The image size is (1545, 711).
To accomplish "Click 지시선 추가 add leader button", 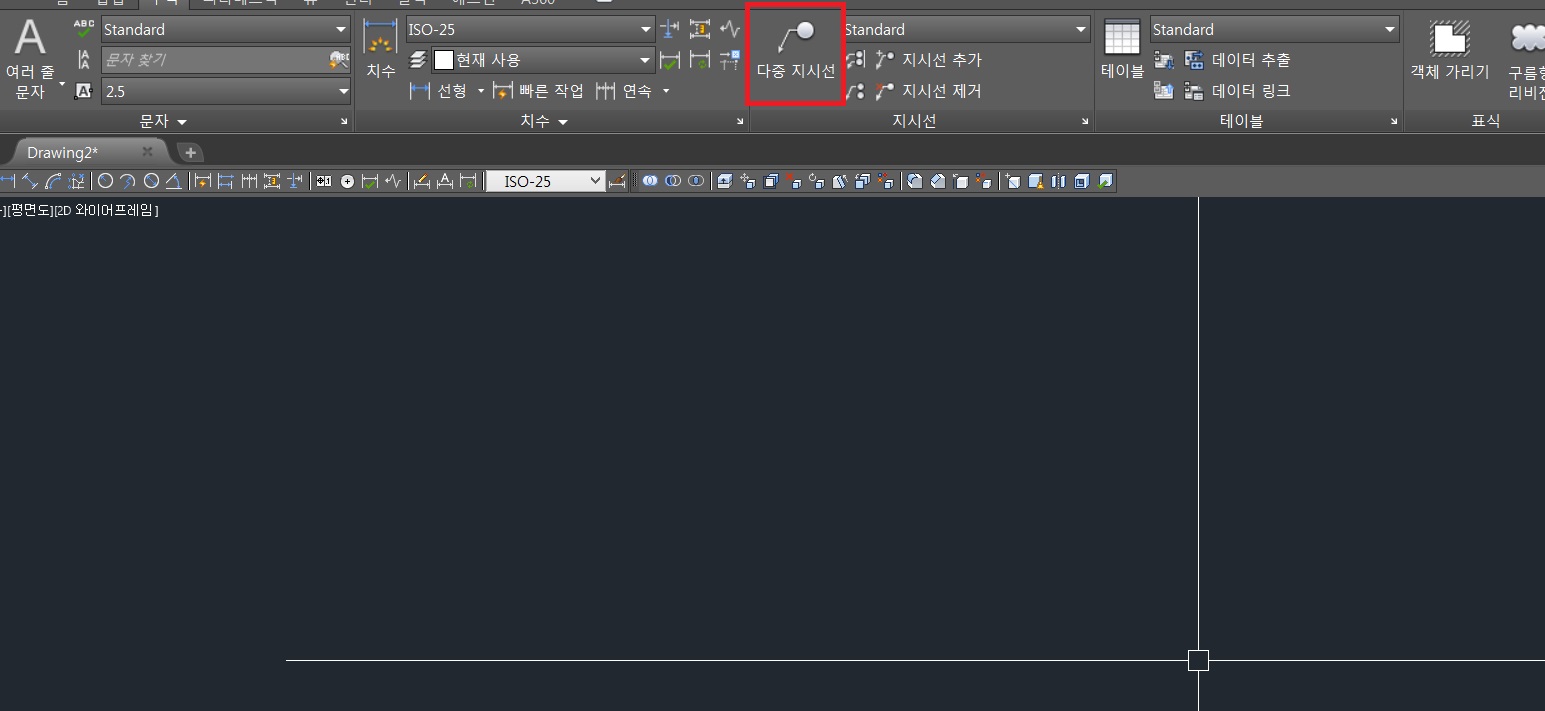I will 929,60.
